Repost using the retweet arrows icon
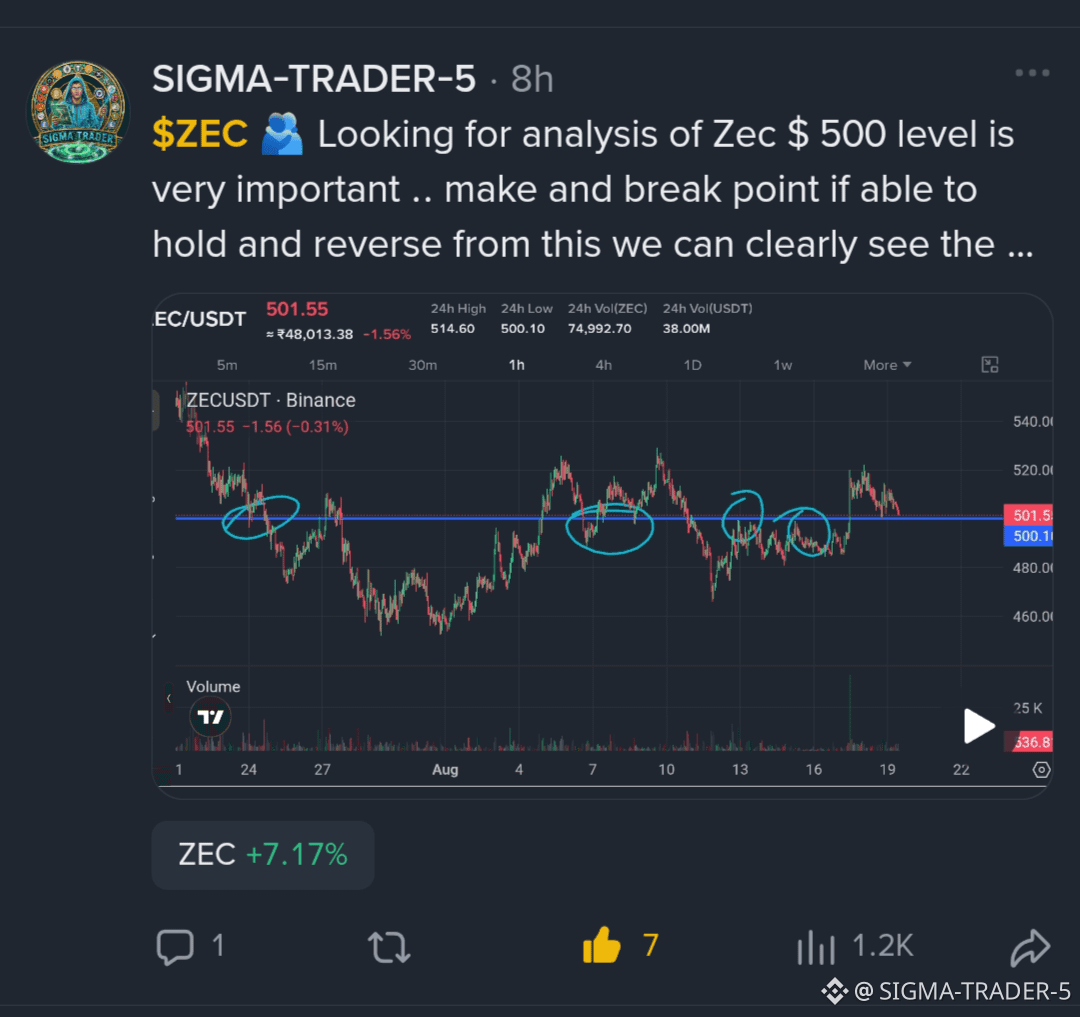 (x=389, y=947)
